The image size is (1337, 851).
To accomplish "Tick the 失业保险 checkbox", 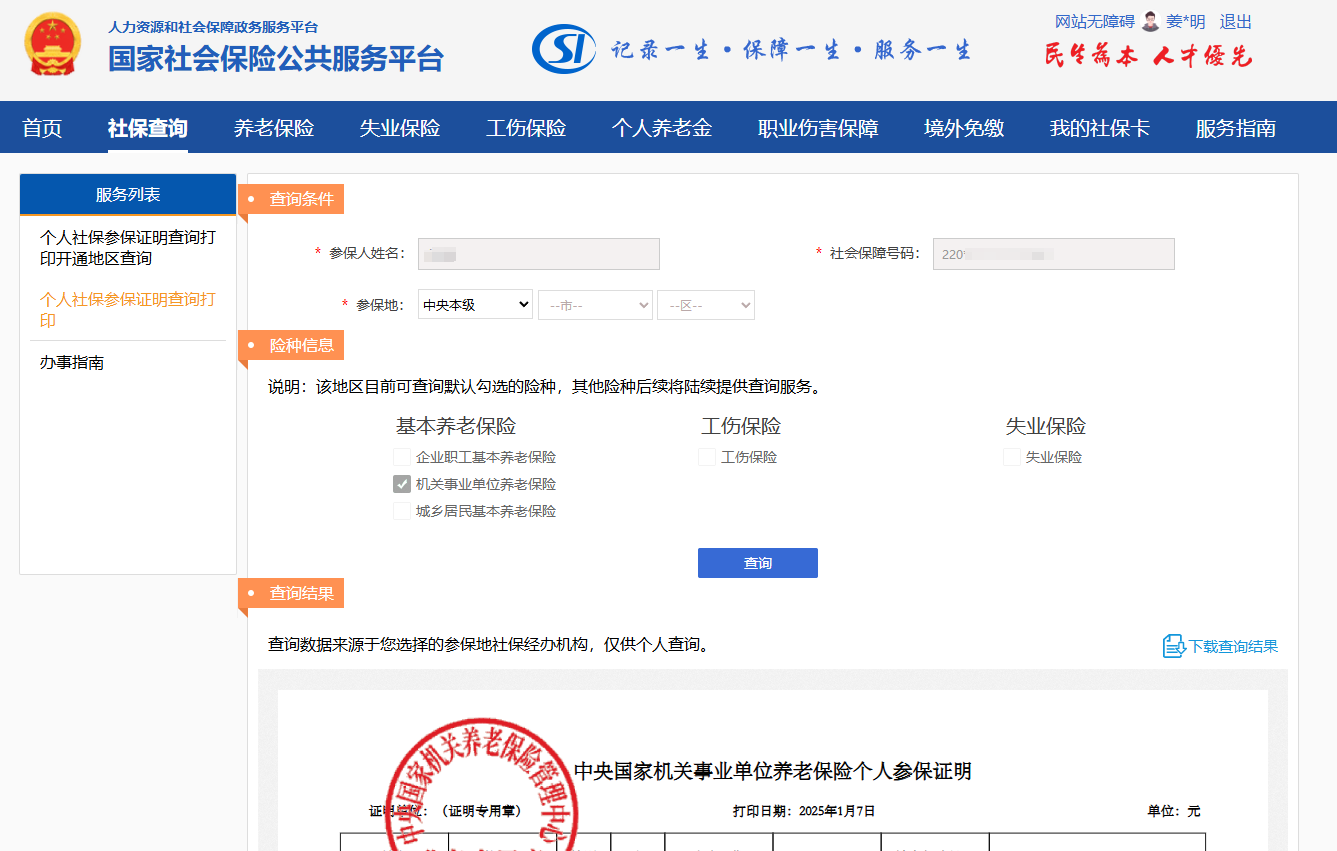I will click(1012, 457).
